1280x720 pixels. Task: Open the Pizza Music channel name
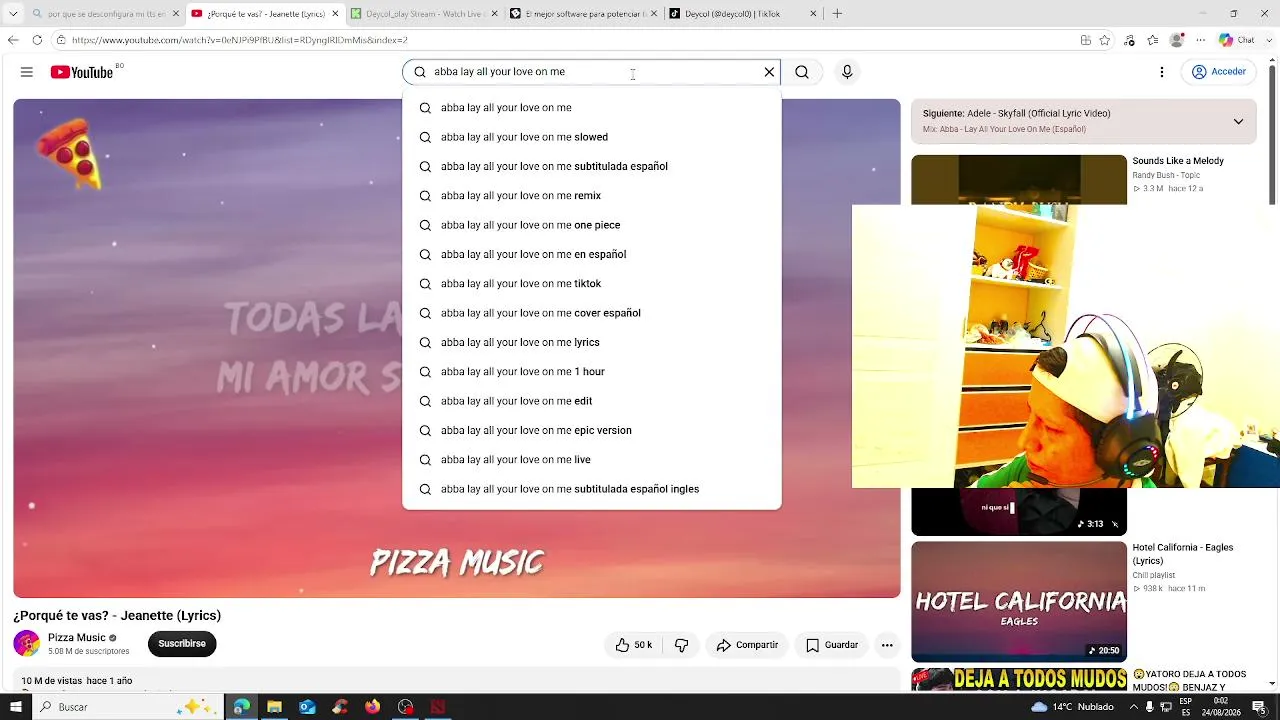[77, 638]
